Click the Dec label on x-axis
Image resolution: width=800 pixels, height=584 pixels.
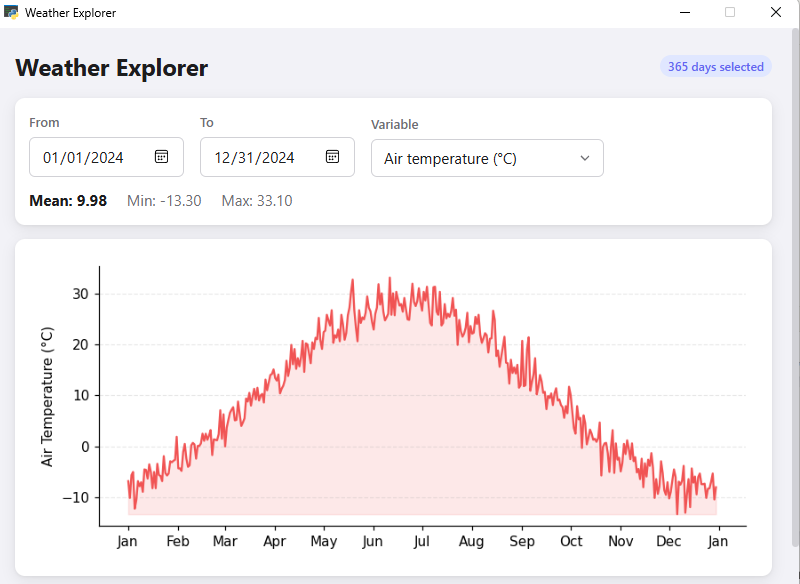coord(669,541)
